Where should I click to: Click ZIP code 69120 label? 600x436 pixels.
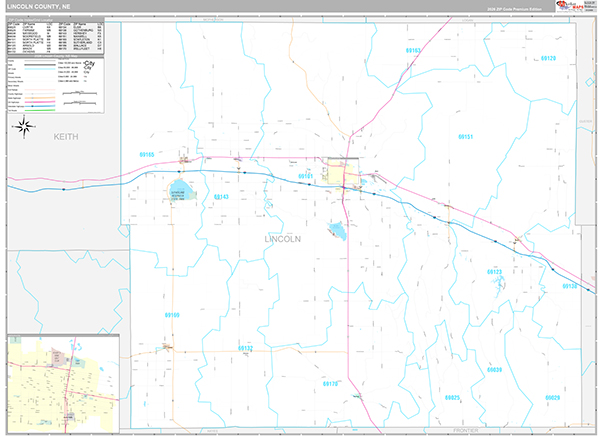[548, 58]
